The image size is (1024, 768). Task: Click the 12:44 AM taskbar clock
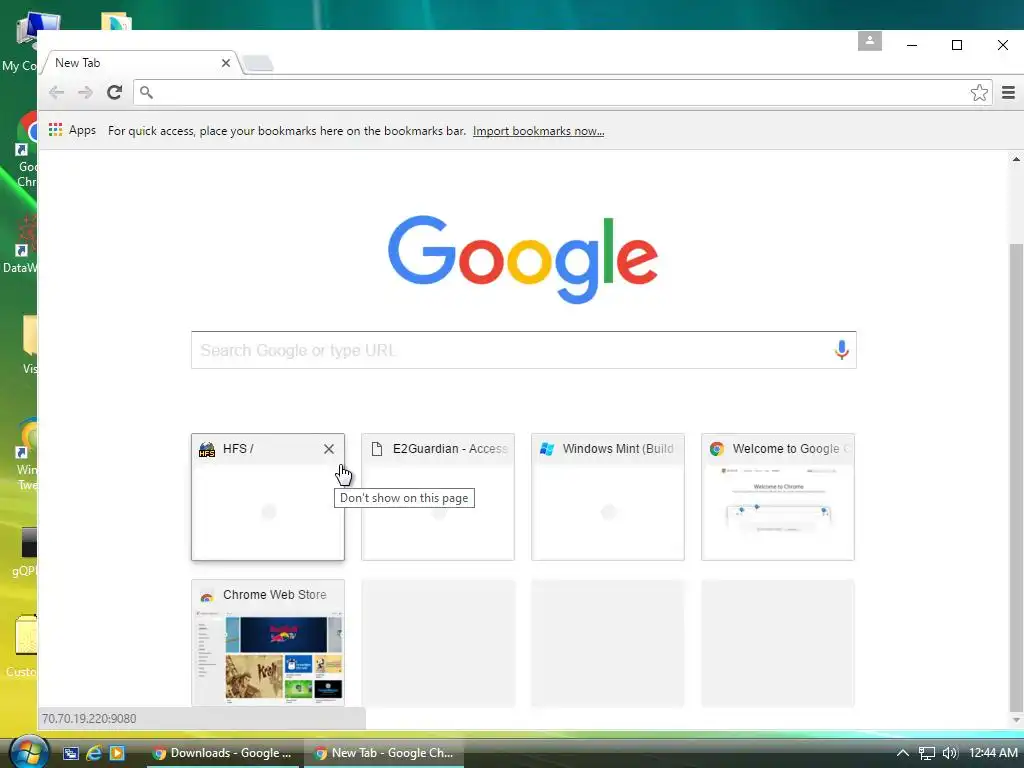[x=993, y=753]
